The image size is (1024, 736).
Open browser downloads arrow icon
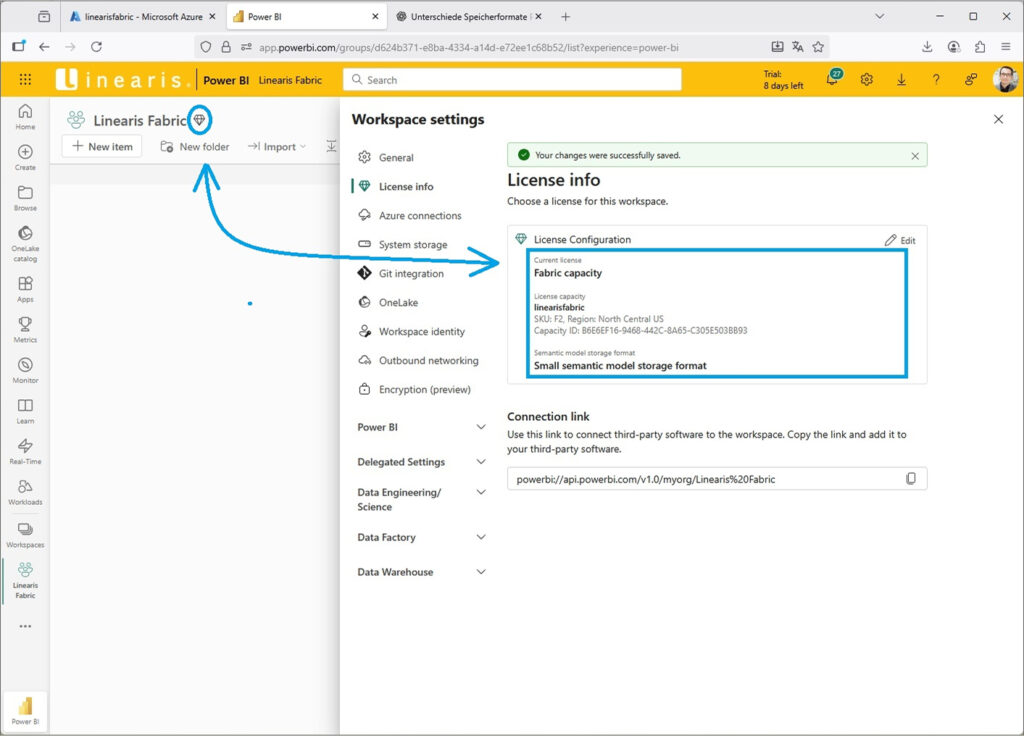[927, 46]
